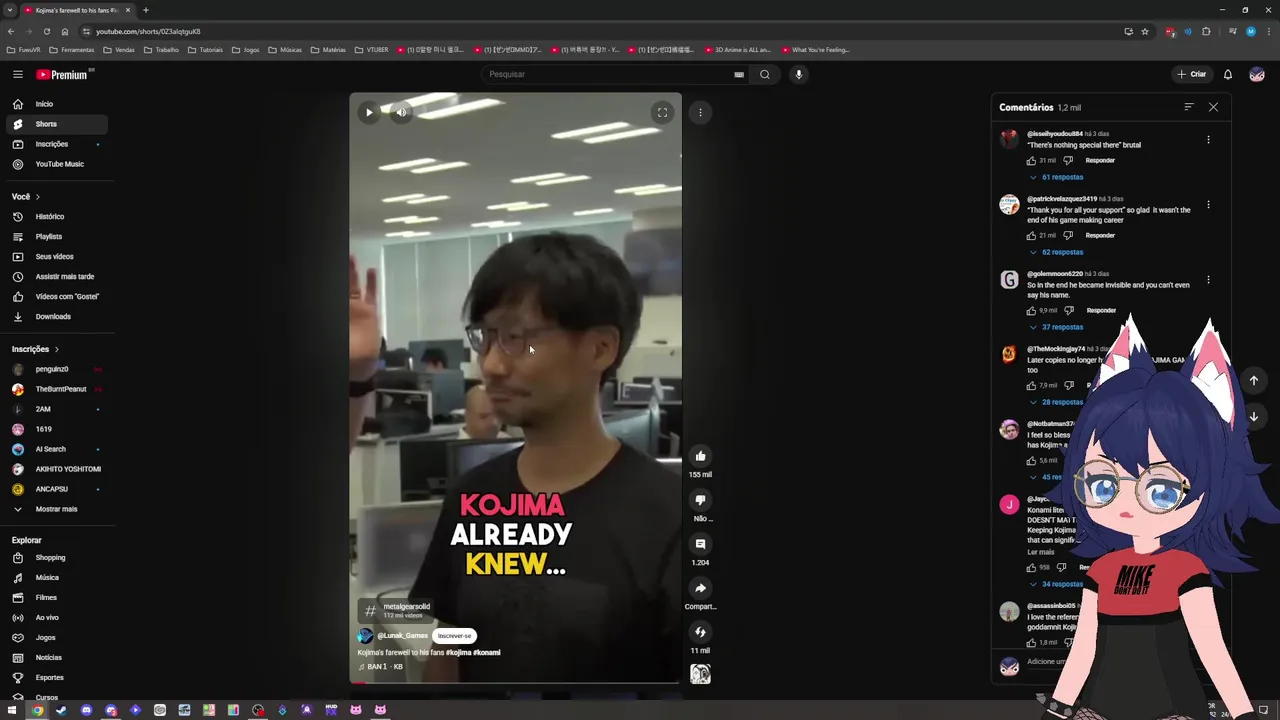Open the sound thumbnail below remix
The height and width of the screenshot is (720, 1280).
700,674
